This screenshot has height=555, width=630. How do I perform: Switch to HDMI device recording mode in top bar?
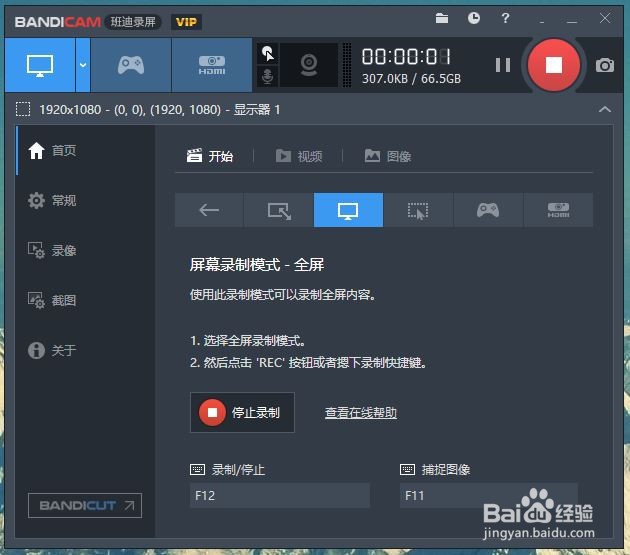(212, 65)
